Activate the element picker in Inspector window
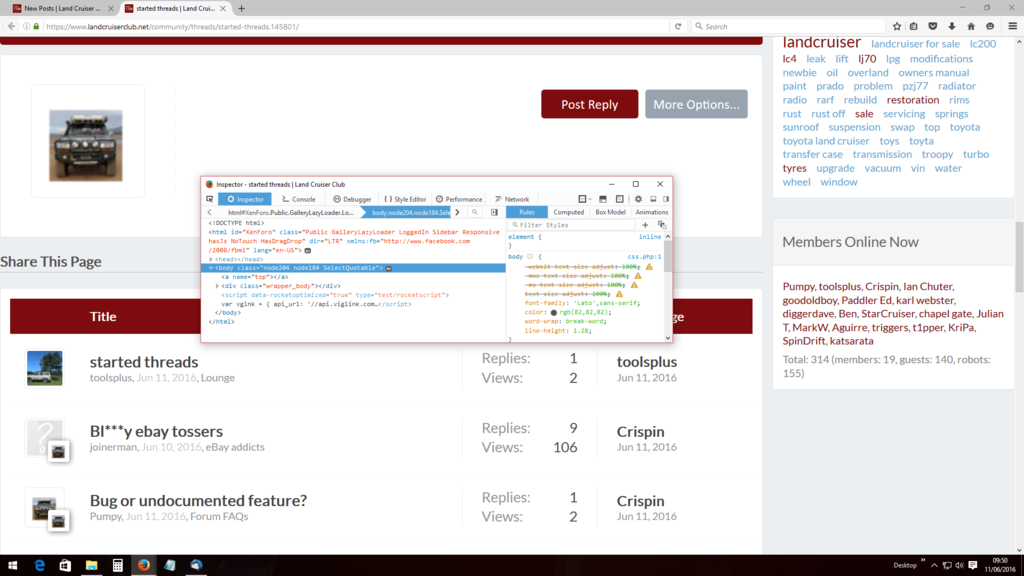 click(210, 199)
